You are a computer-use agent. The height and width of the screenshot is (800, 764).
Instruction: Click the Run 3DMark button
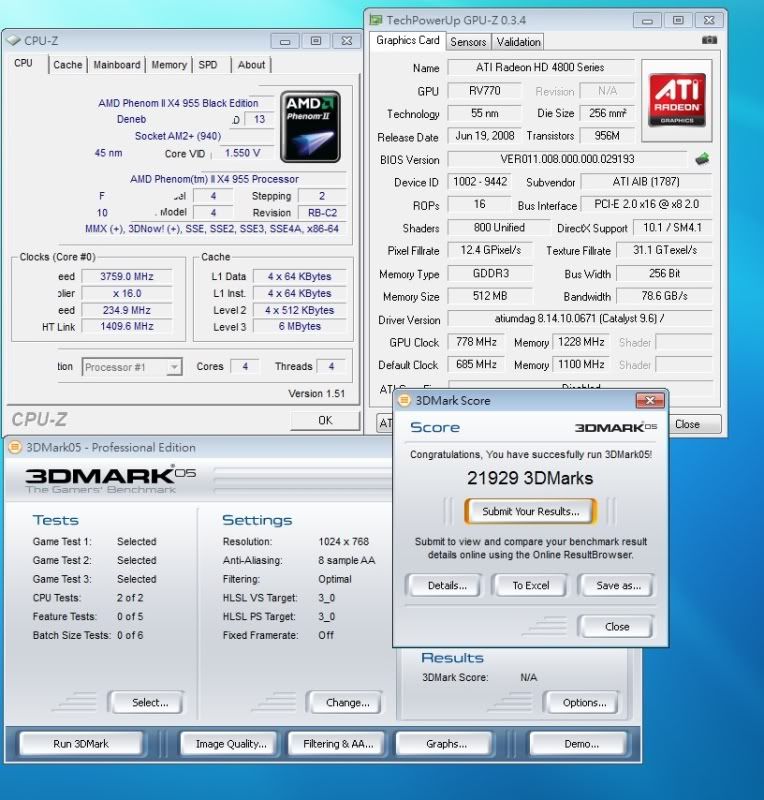click(81, 744)
